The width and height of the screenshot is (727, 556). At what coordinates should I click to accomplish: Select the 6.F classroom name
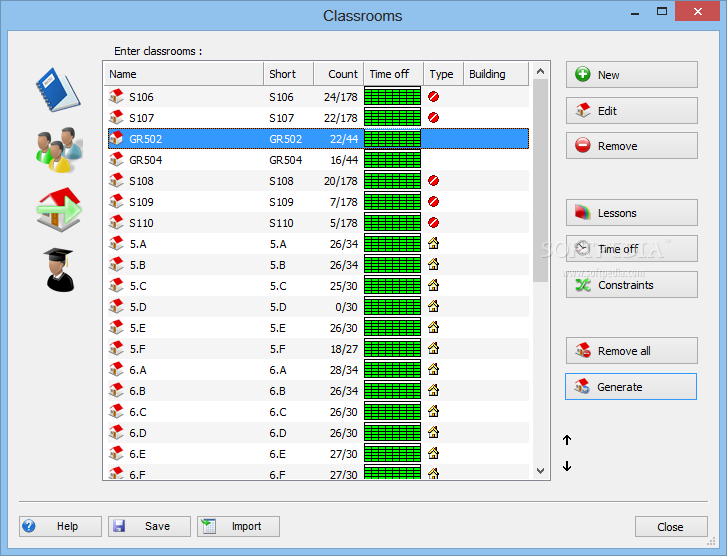[x=137, y=475]
